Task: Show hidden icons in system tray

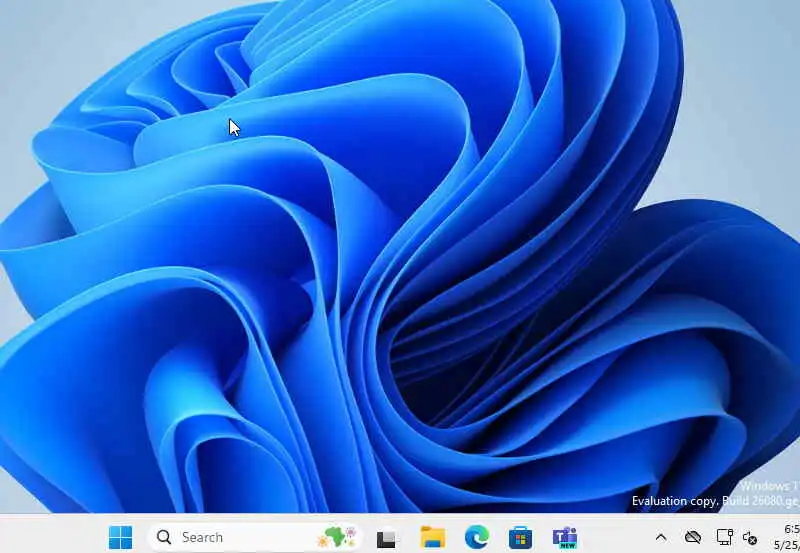Action: tap(661, 537)
